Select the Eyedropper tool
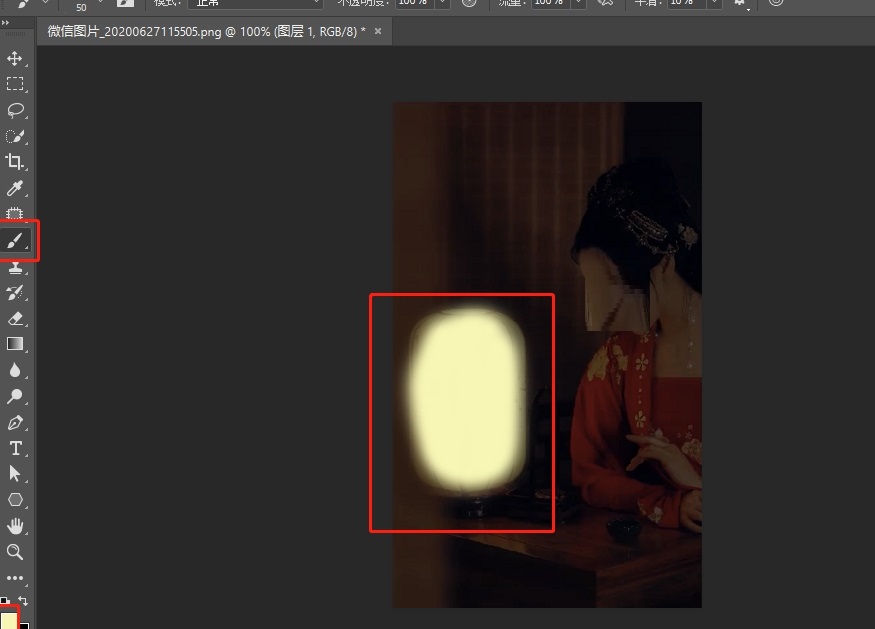This screenshot has width=875, height=629. (15, 188)
